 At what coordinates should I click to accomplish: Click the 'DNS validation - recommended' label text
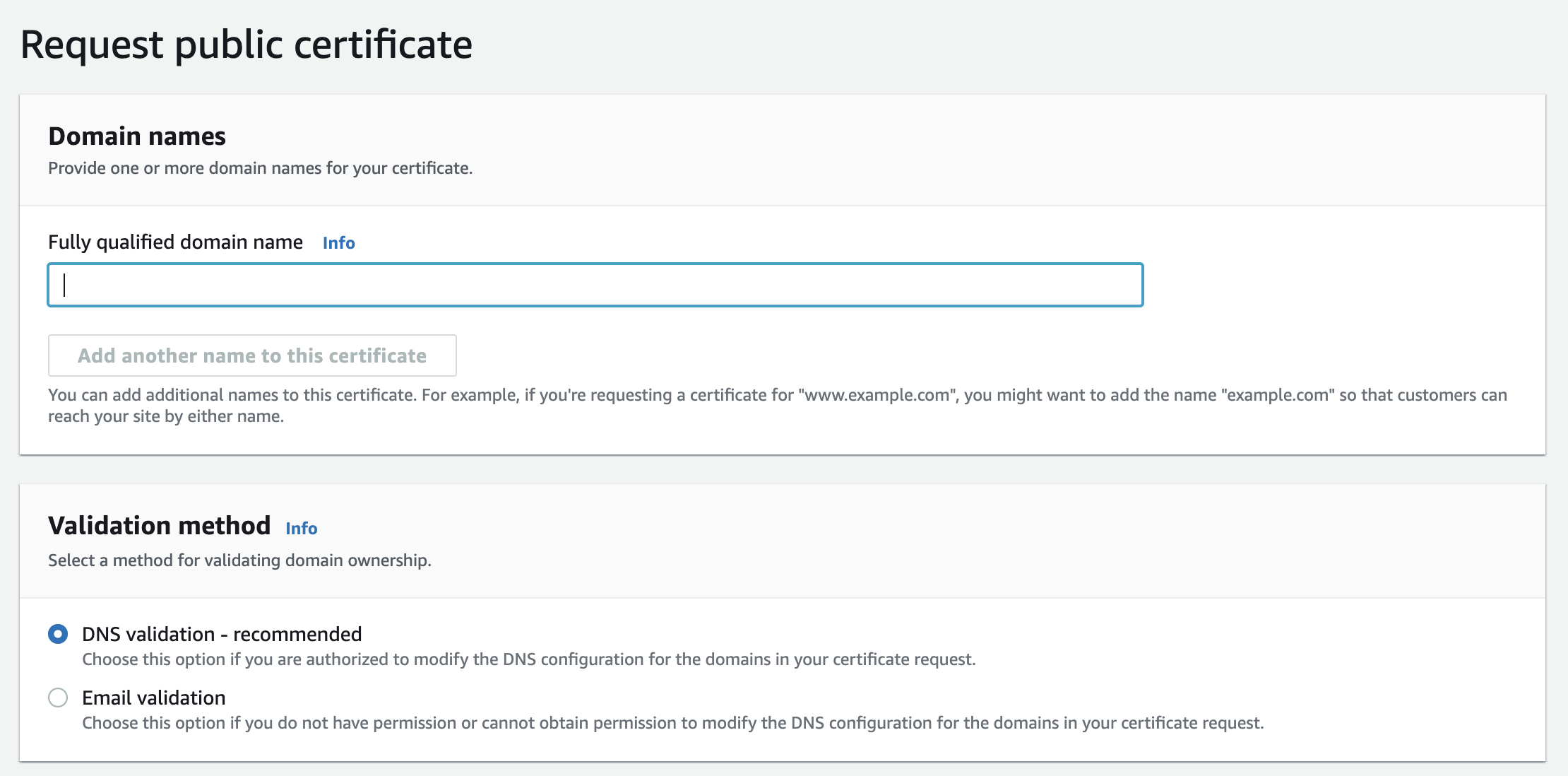222,634
